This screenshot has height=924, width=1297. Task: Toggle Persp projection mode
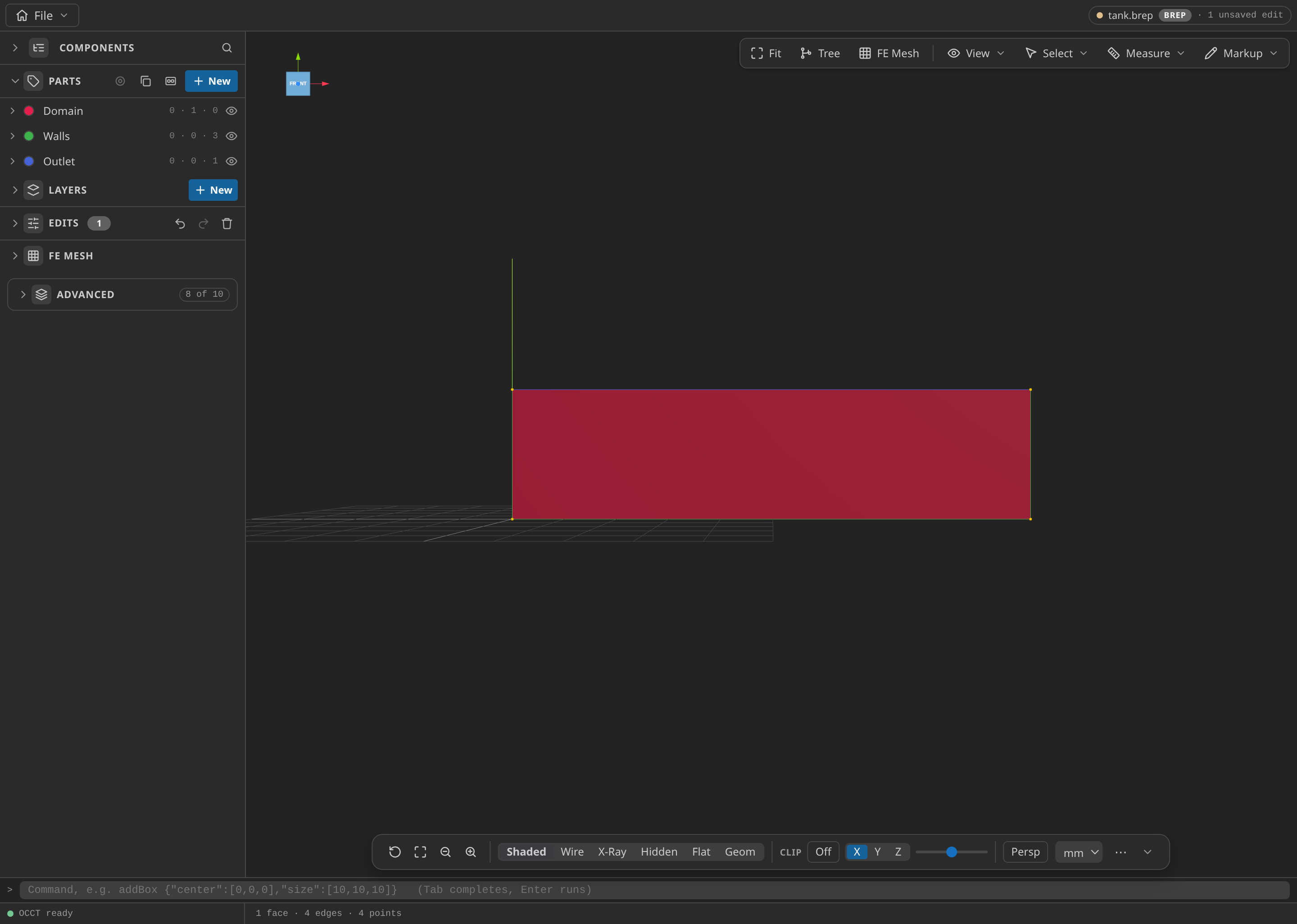(x=1025, y=852)
